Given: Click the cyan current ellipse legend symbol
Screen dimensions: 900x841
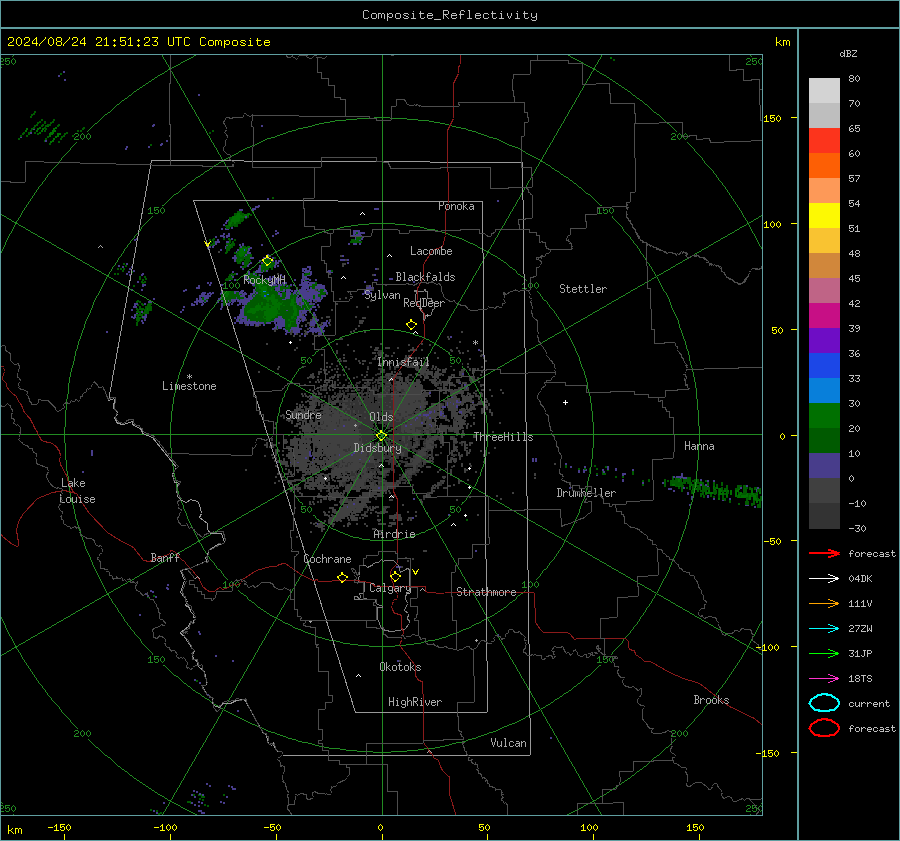Looking at the screenshot, I should pyautogui.click(x=824, y=703).
